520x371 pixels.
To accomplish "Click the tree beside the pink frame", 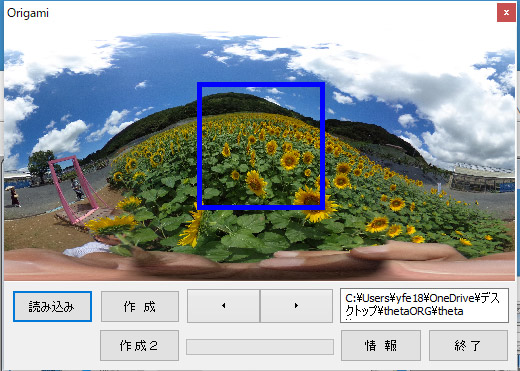I will tap(41, 165).
